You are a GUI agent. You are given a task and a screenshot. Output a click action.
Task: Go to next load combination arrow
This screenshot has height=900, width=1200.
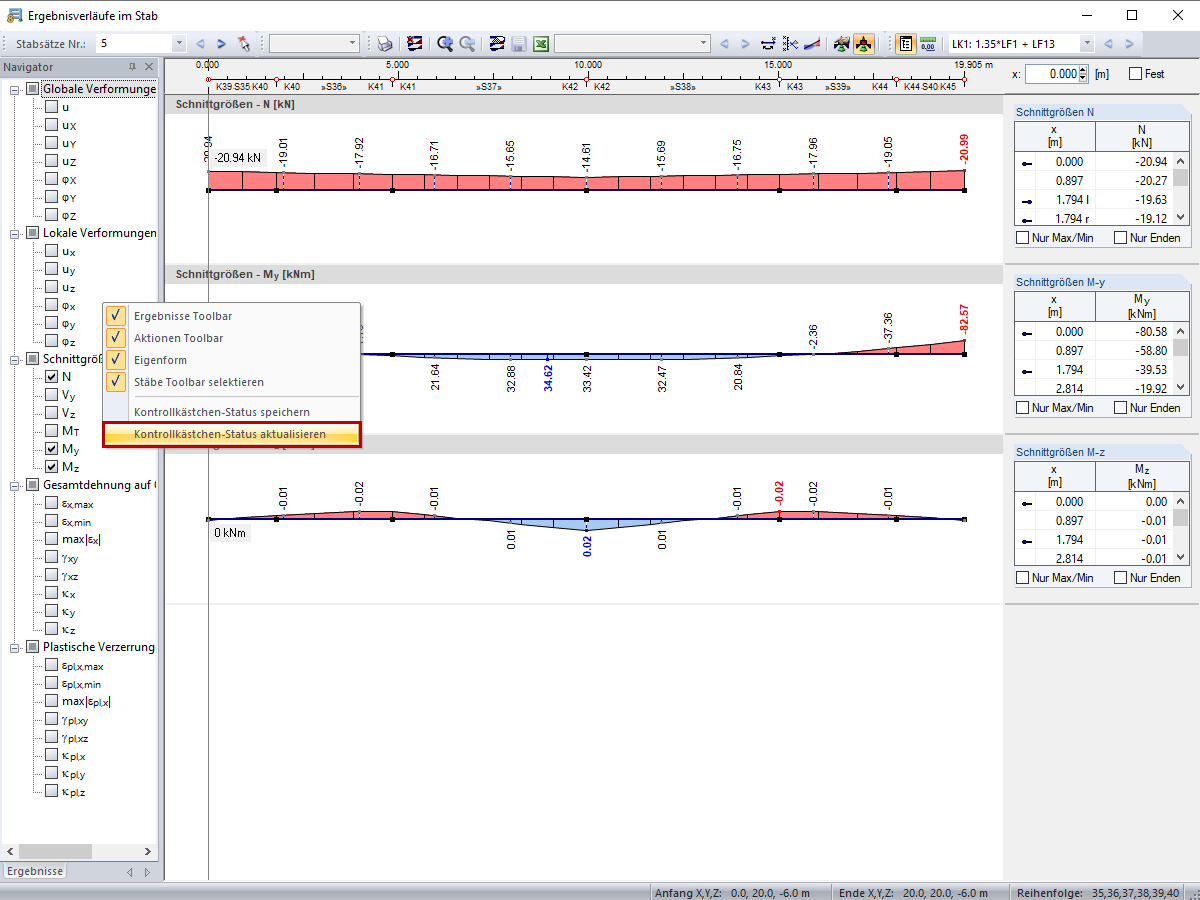point(1130,44)
